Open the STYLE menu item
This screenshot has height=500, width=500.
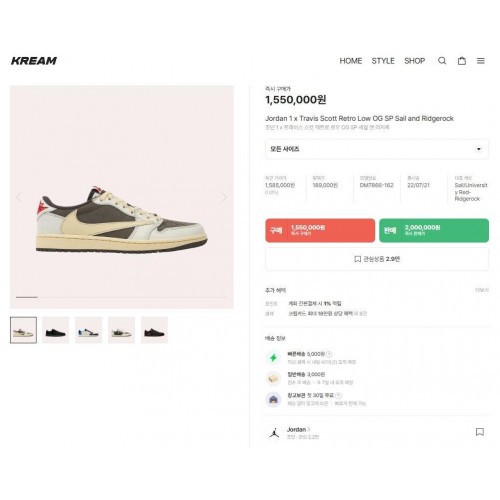(x=383, y=61)
